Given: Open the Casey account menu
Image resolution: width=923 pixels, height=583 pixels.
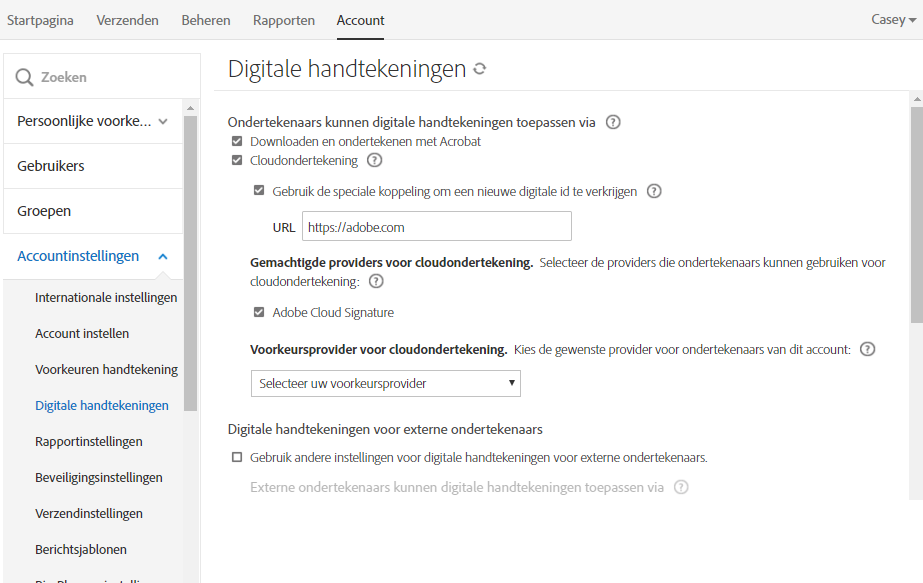Looking at the screenshot, I should click(x=891, y=19).
